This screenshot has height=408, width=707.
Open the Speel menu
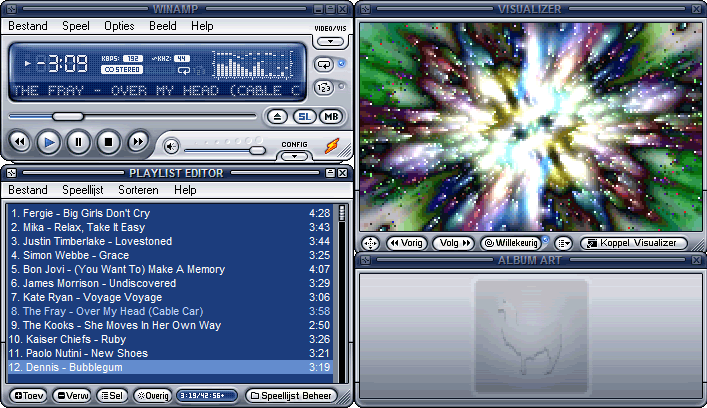tap(76, 26)
